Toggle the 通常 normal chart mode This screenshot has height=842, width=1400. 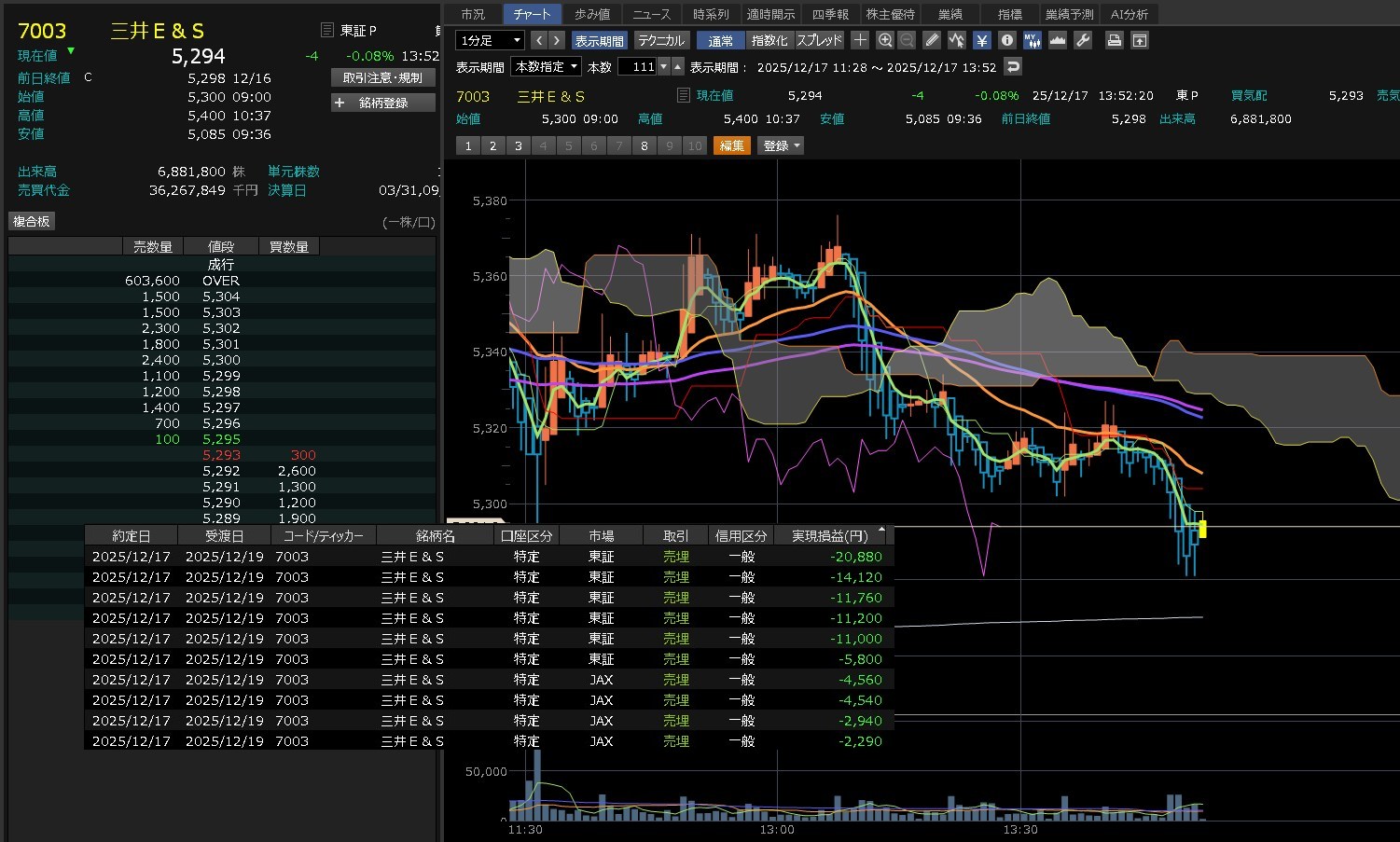[720, 40]
